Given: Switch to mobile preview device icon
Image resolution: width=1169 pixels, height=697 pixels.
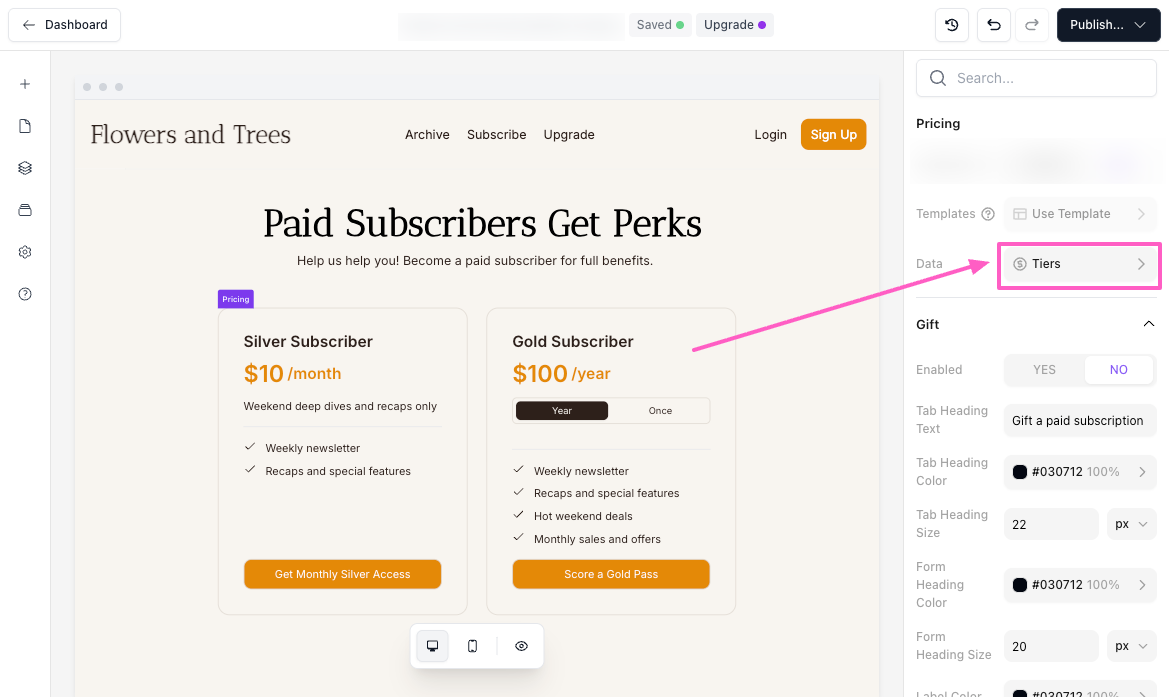Looking at the screenshot, I should pos(473,646).
